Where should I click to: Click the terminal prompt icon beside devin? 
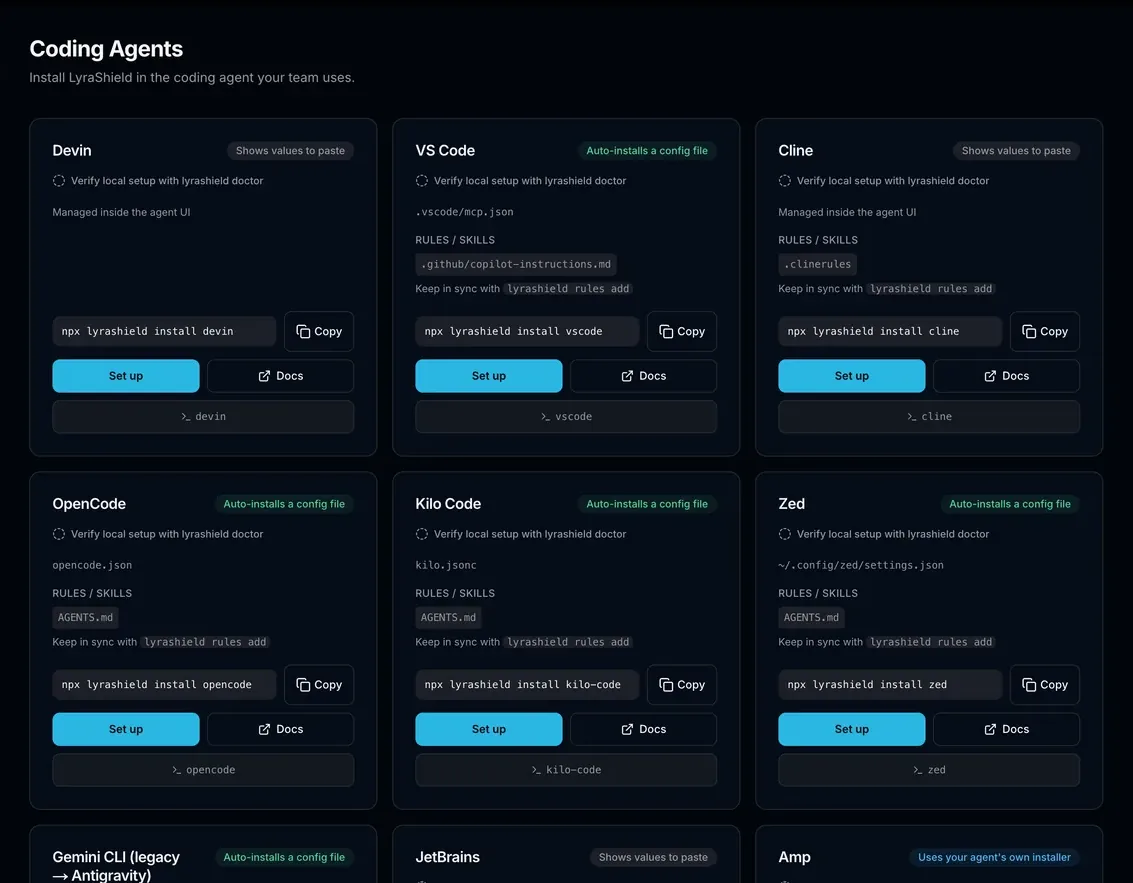click(x=186, y=417)
